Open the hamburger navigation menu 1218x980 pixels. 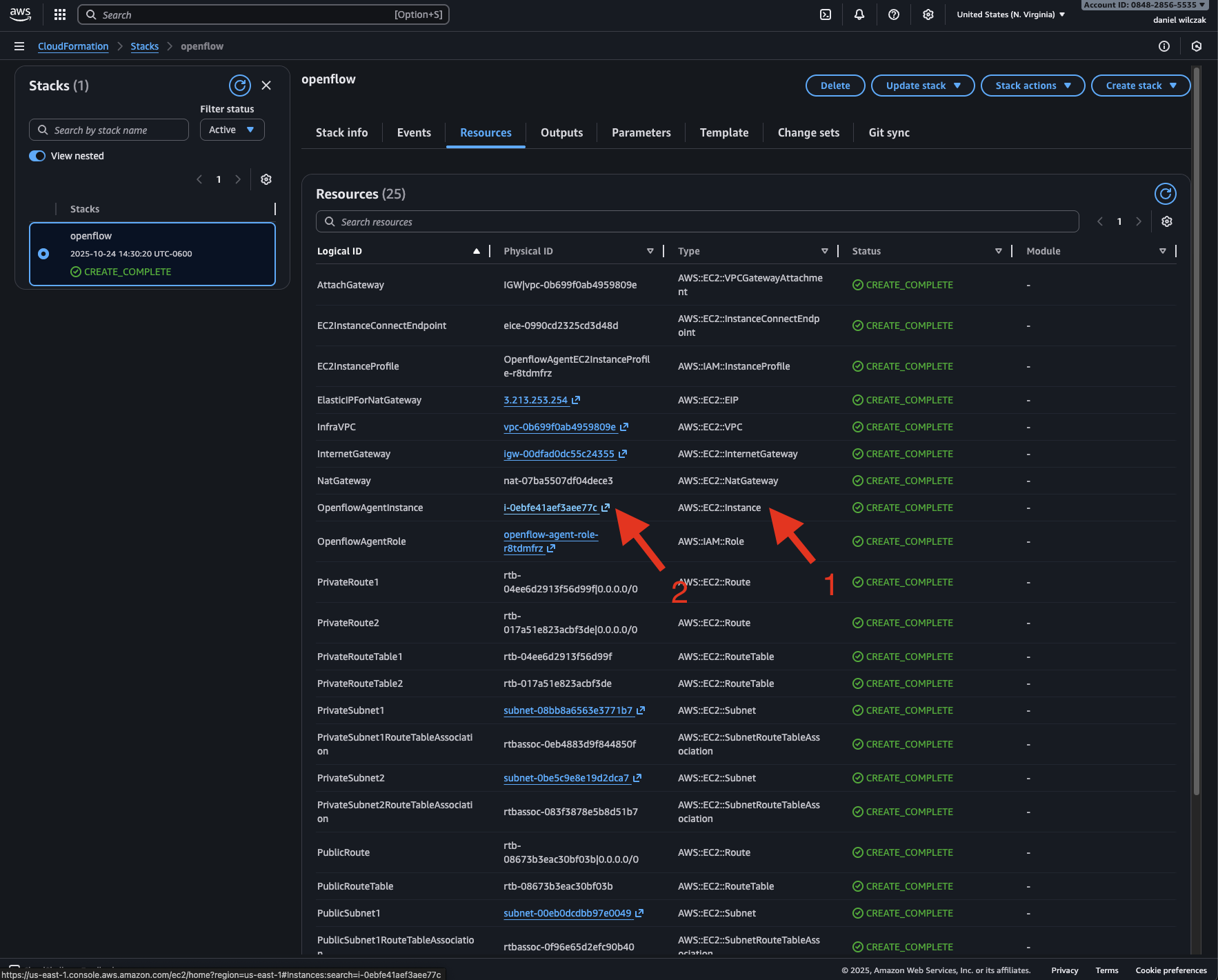[19, 46]
